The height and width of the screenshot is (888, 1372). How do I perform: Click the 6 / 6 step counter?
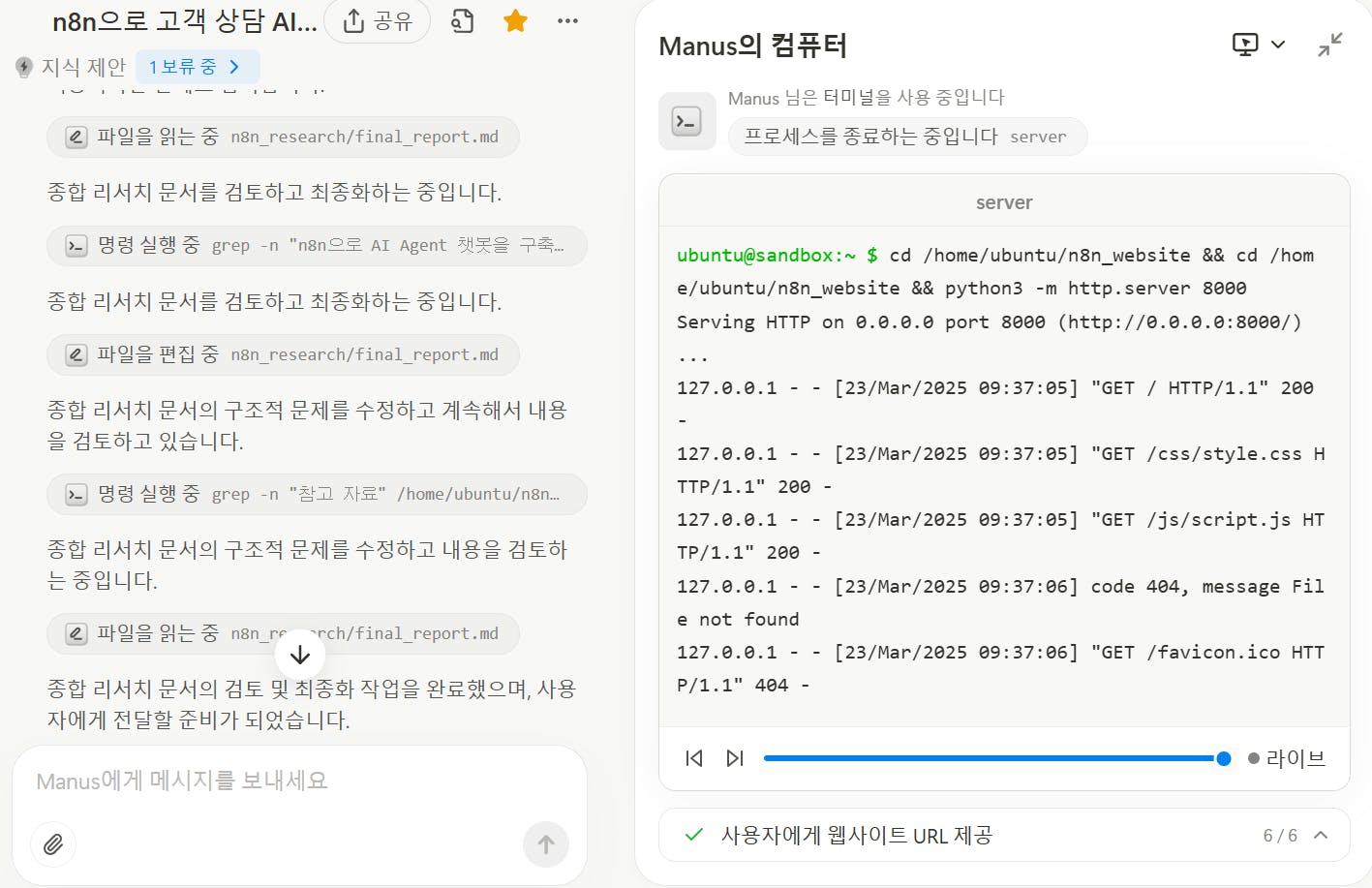point(1280,835)
